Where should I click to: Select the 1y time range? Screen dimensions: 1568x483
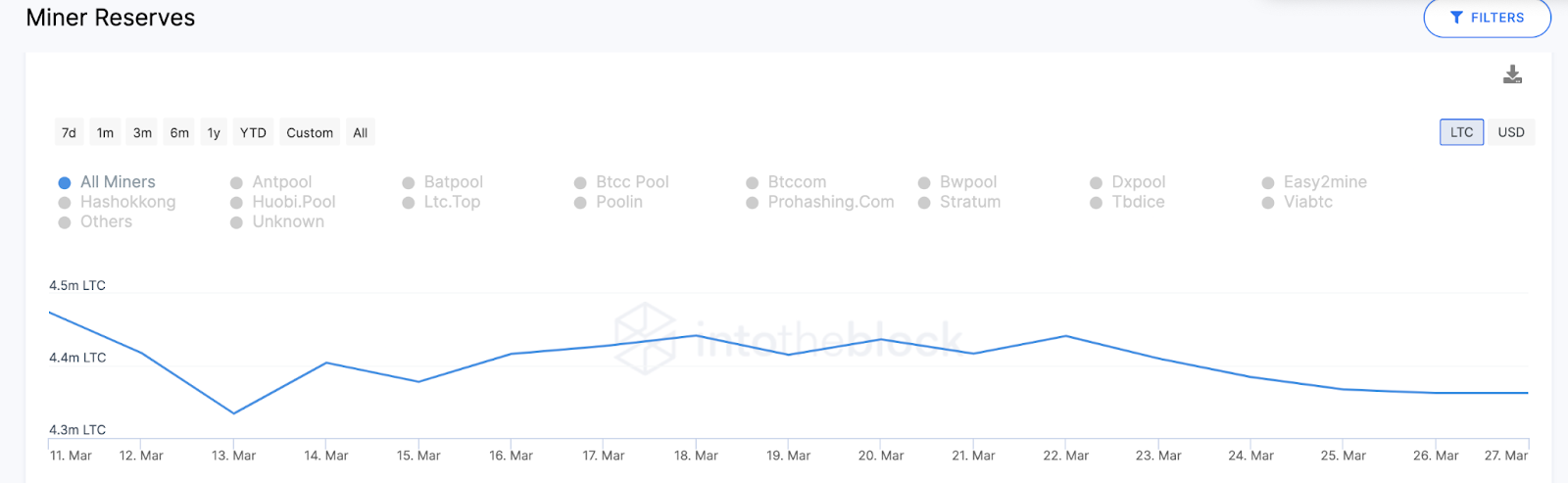(x=214, y=132)
